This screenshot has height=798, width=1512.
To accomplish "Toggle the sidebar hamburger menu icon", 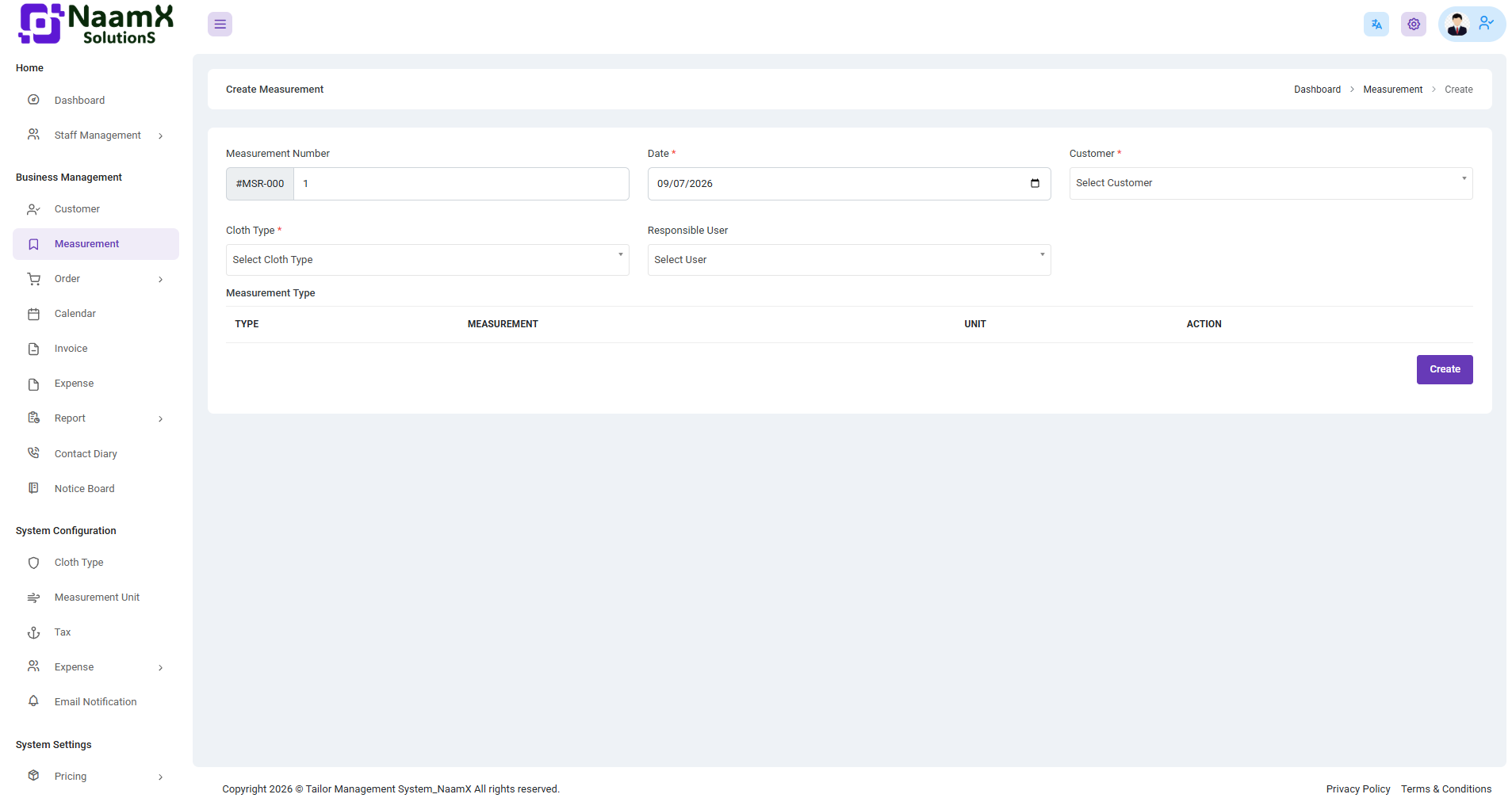I will (x=220, y=25).
